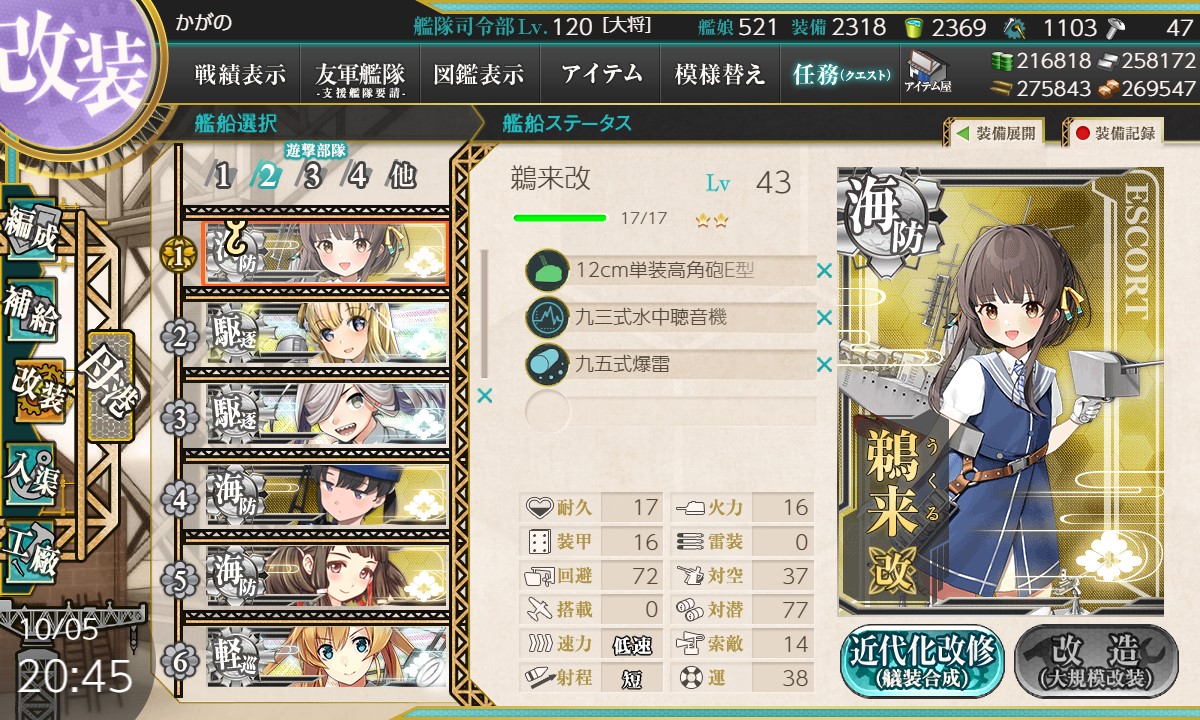The image size is (1200, 720).
Task: Open the 任務 (クエスト) menu
Action: (x=841, y=73)
